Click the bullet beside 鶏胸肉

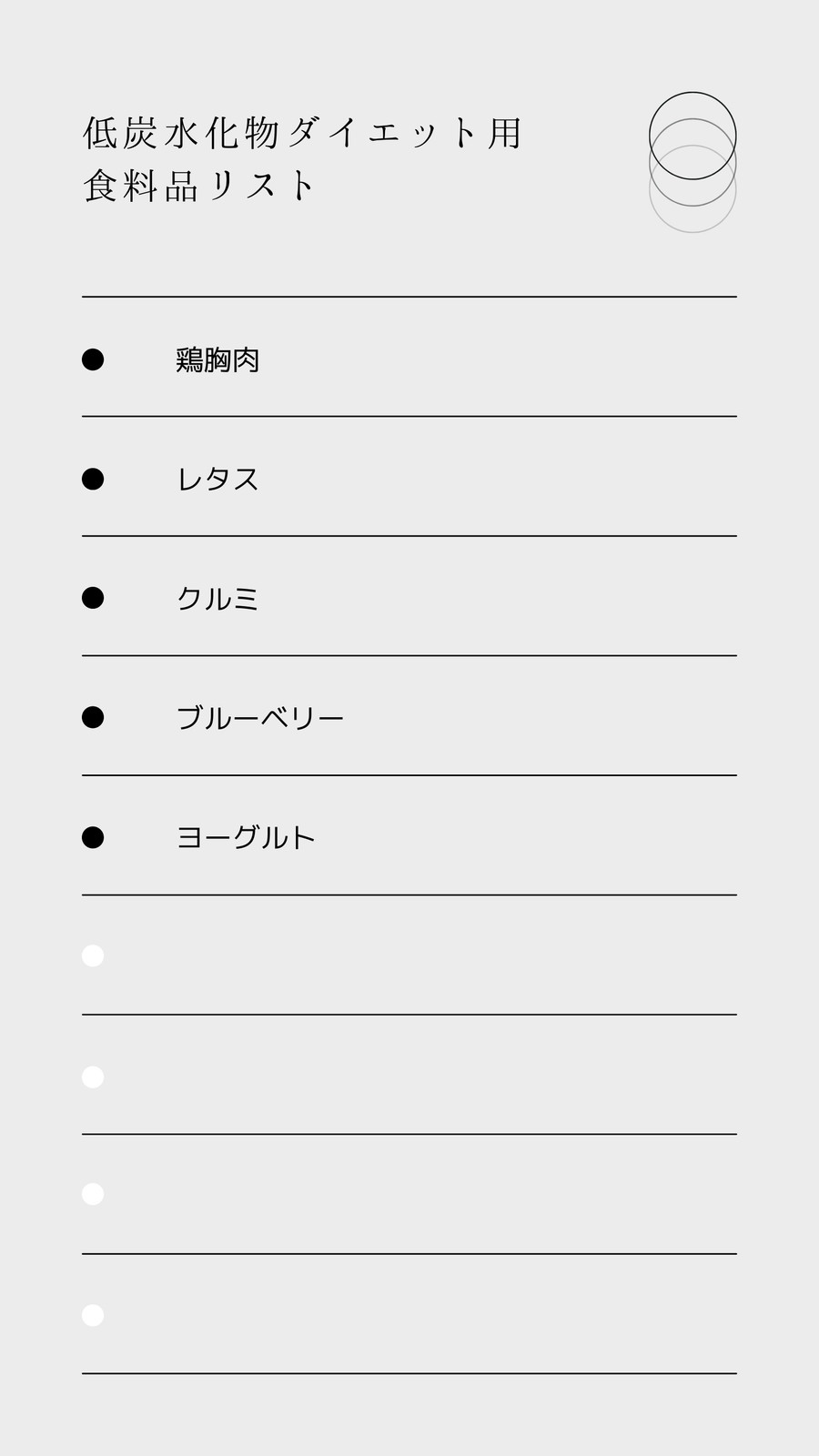click(x=93, y=359)
